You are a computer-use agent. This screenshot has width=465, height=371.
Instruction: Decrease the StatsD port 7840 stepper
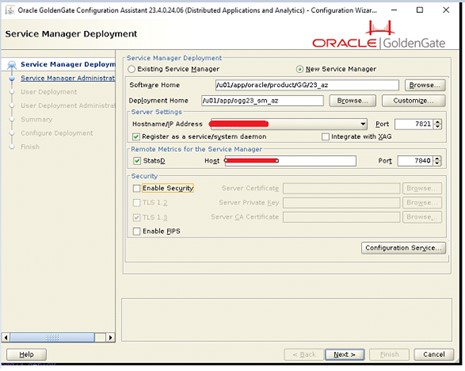pos(438,164)
